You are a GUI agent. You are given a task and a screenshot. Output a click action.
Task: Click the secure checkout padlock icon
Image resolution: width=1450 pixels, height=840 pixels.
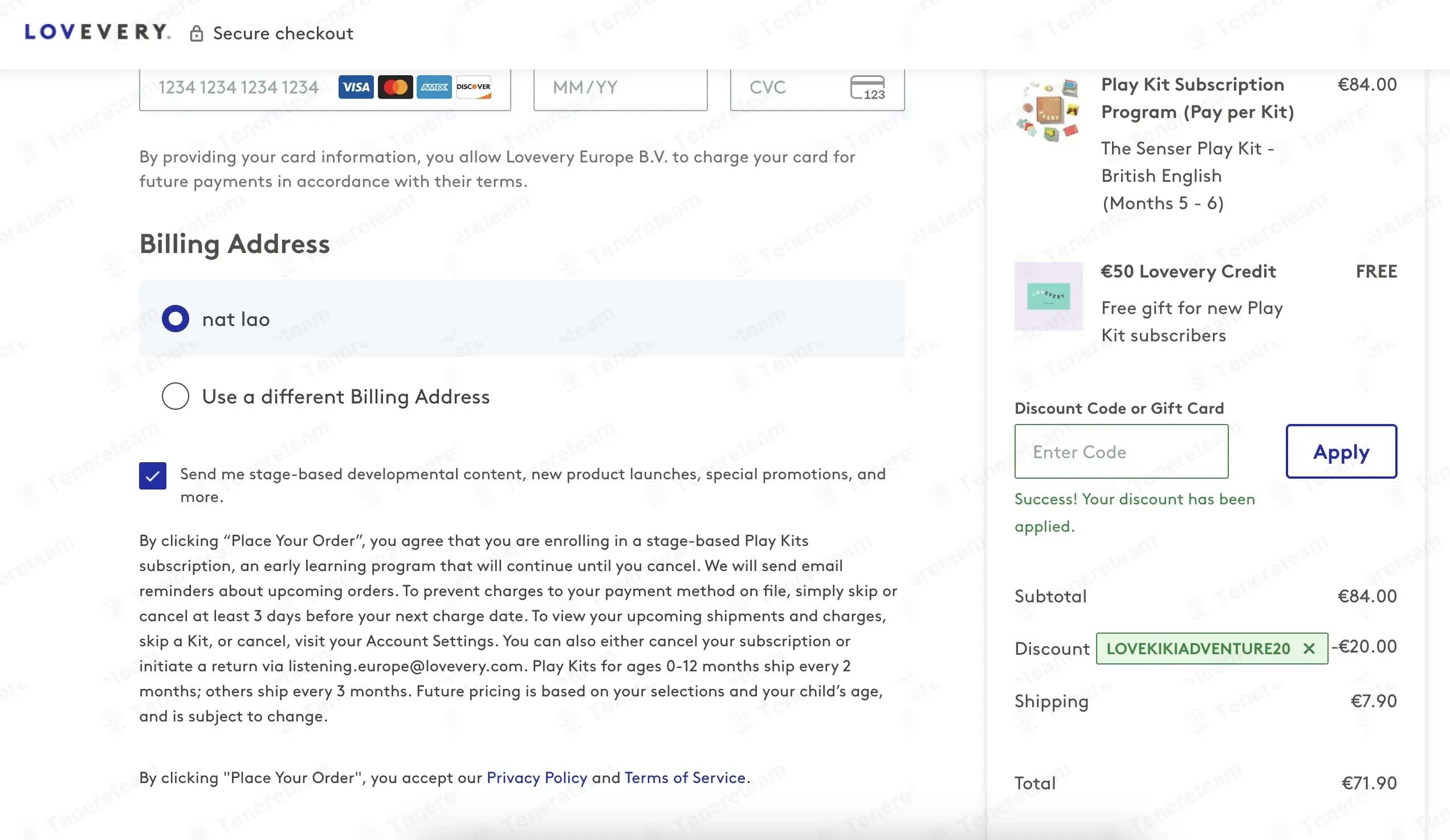coord(196,34)
